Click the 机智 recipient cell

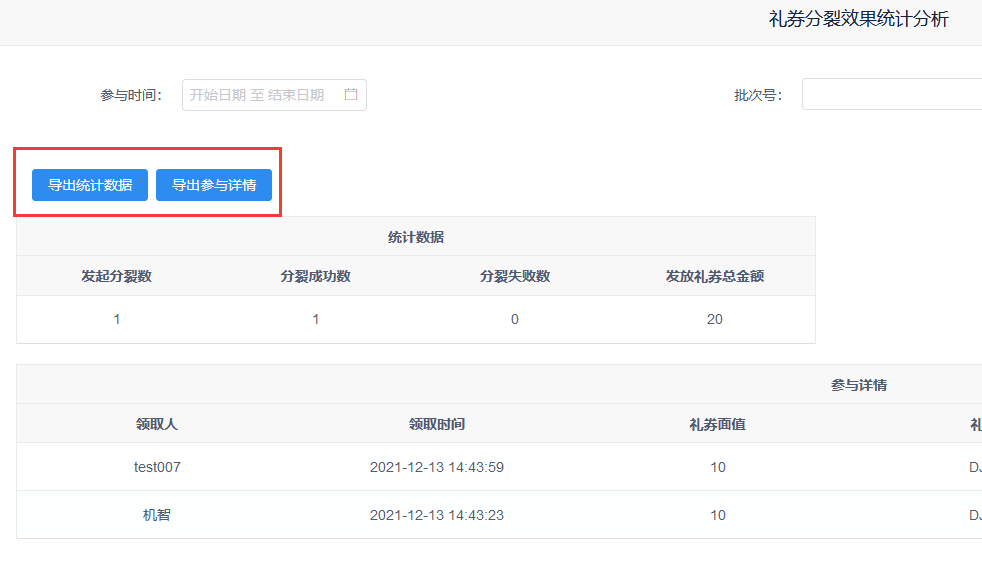pos(157,515)
